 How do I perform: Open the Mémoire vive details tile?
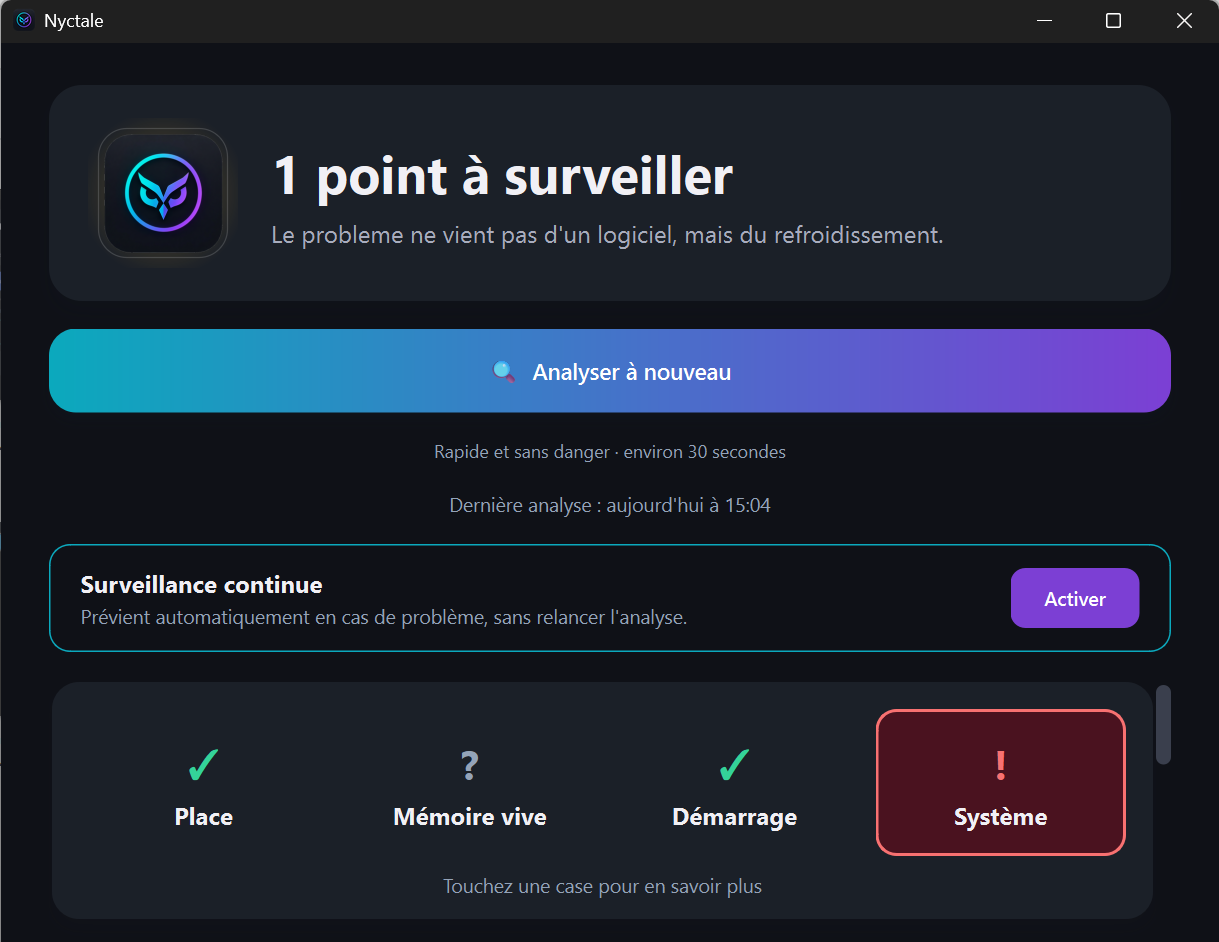pos(470,782)
